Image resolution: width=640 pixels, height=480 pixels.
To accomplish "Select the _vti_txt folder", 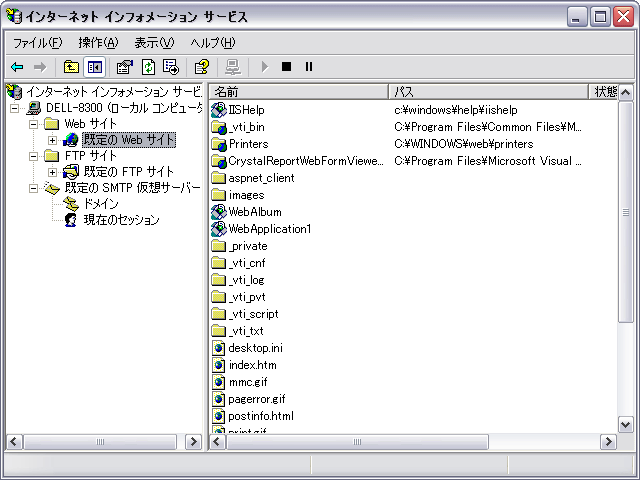I will coord(246,331).
